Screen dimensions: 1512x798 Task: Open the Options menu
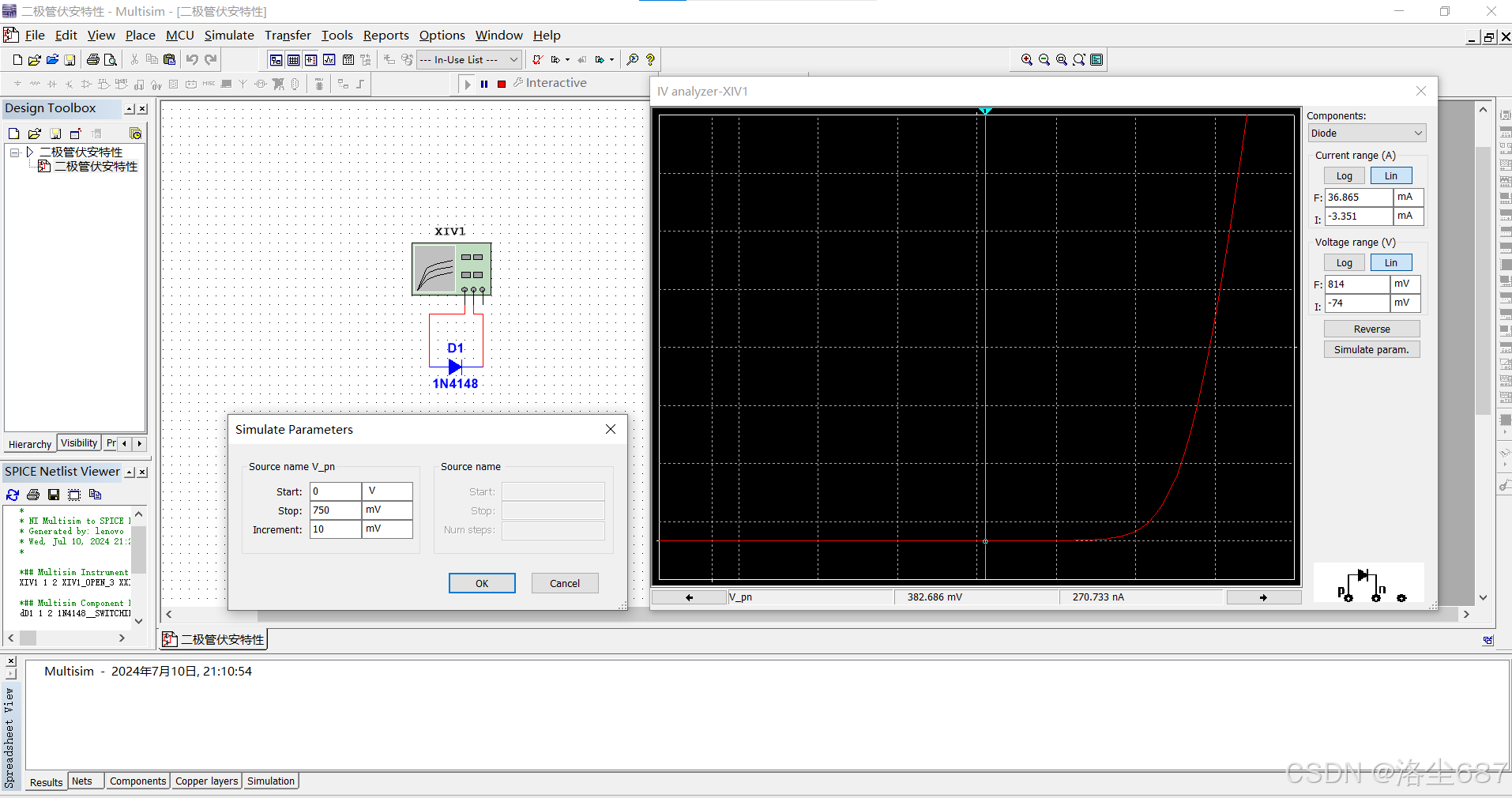click(x=442, y=36)
